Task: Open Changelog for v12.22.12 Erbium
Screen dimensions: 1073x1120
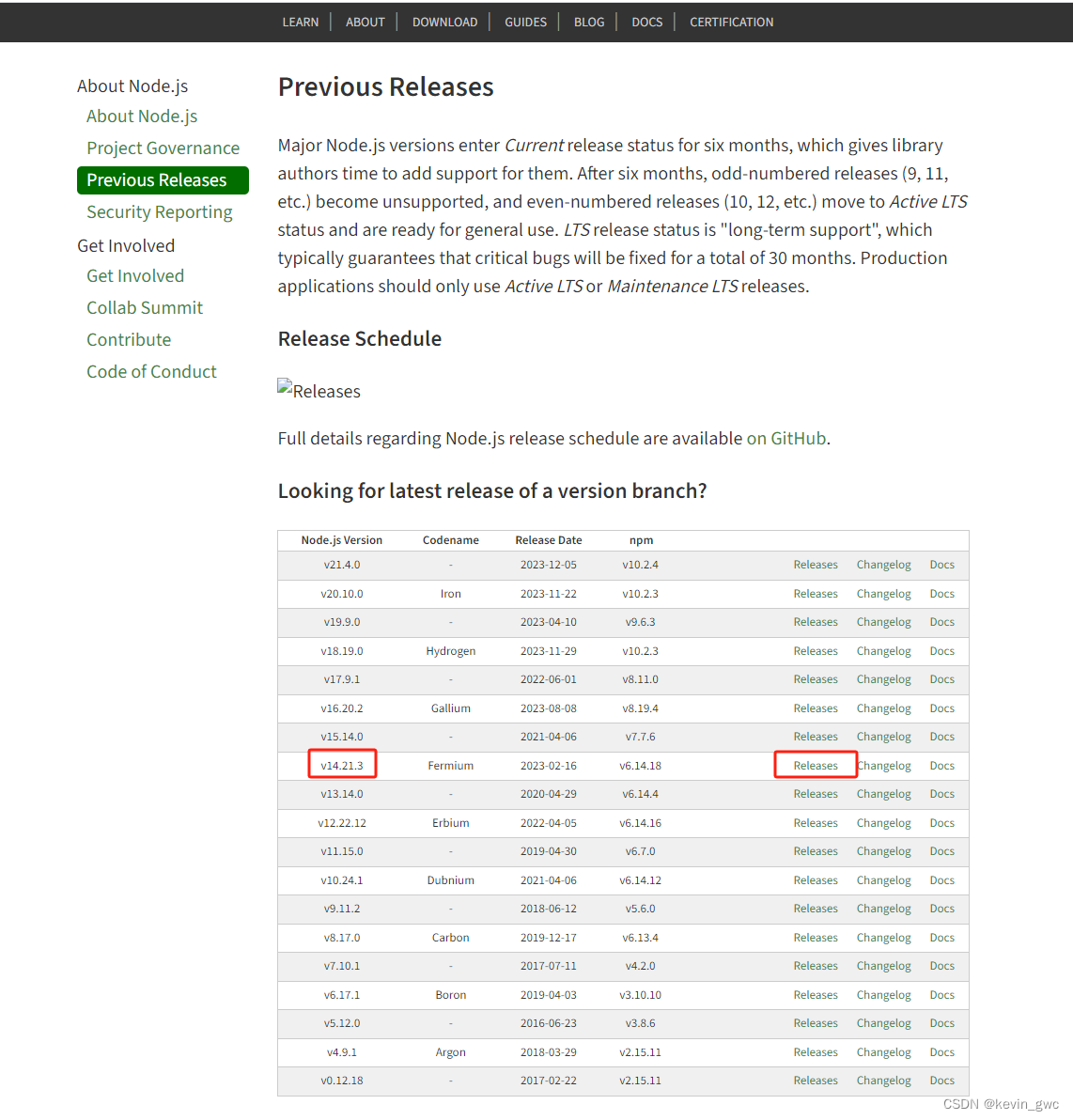Action: [884, 823]
